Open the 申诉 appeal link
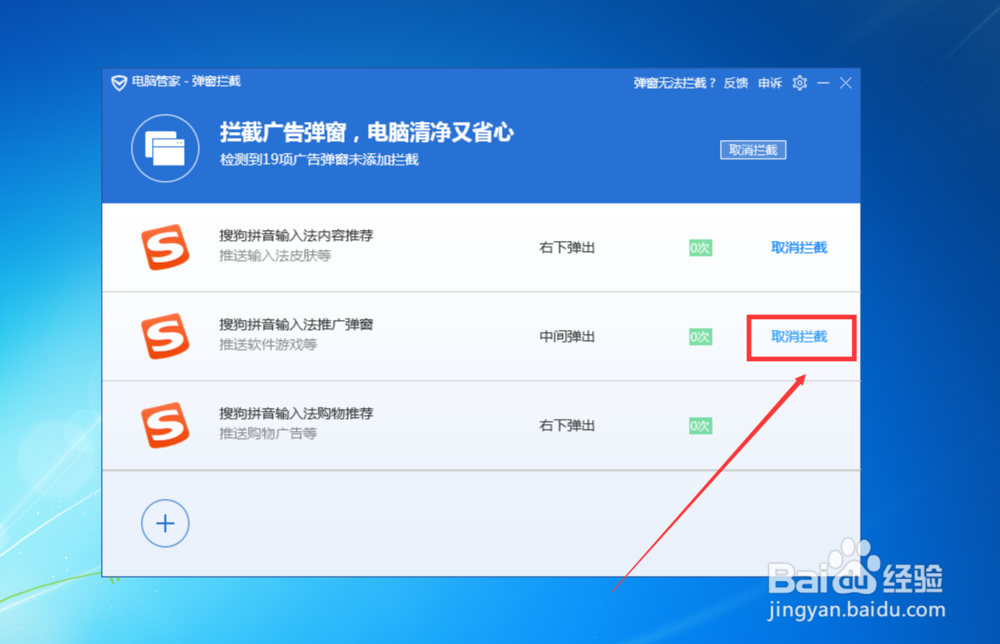 click(x=770, y=83)
